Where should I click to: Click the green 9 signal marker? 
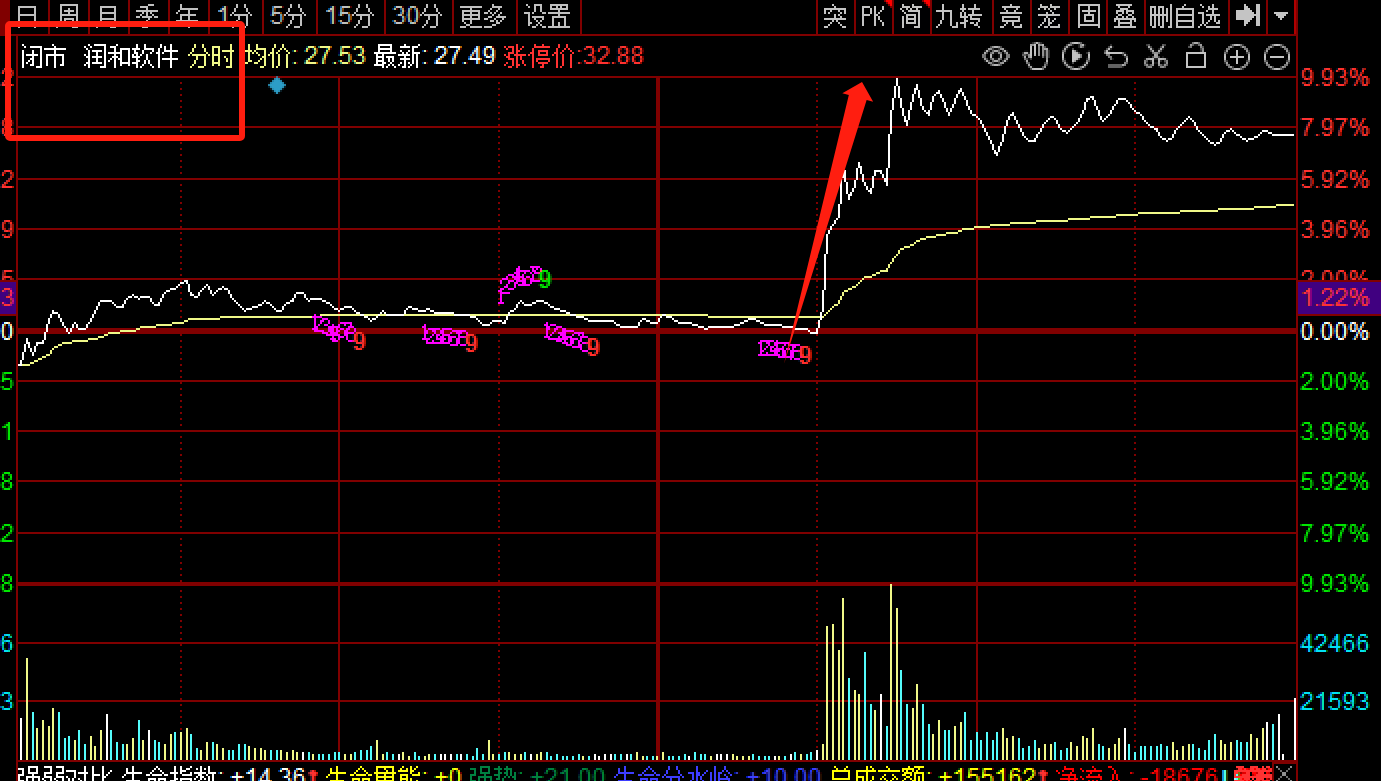coord(545,280)
